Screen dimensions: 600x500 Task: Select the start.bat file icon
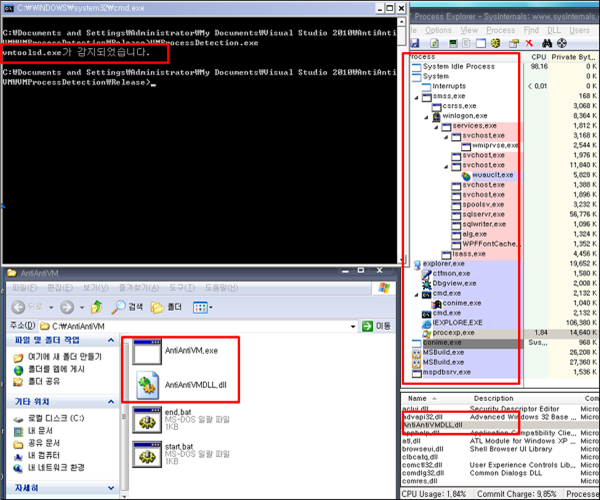click(x=147, y=454)
